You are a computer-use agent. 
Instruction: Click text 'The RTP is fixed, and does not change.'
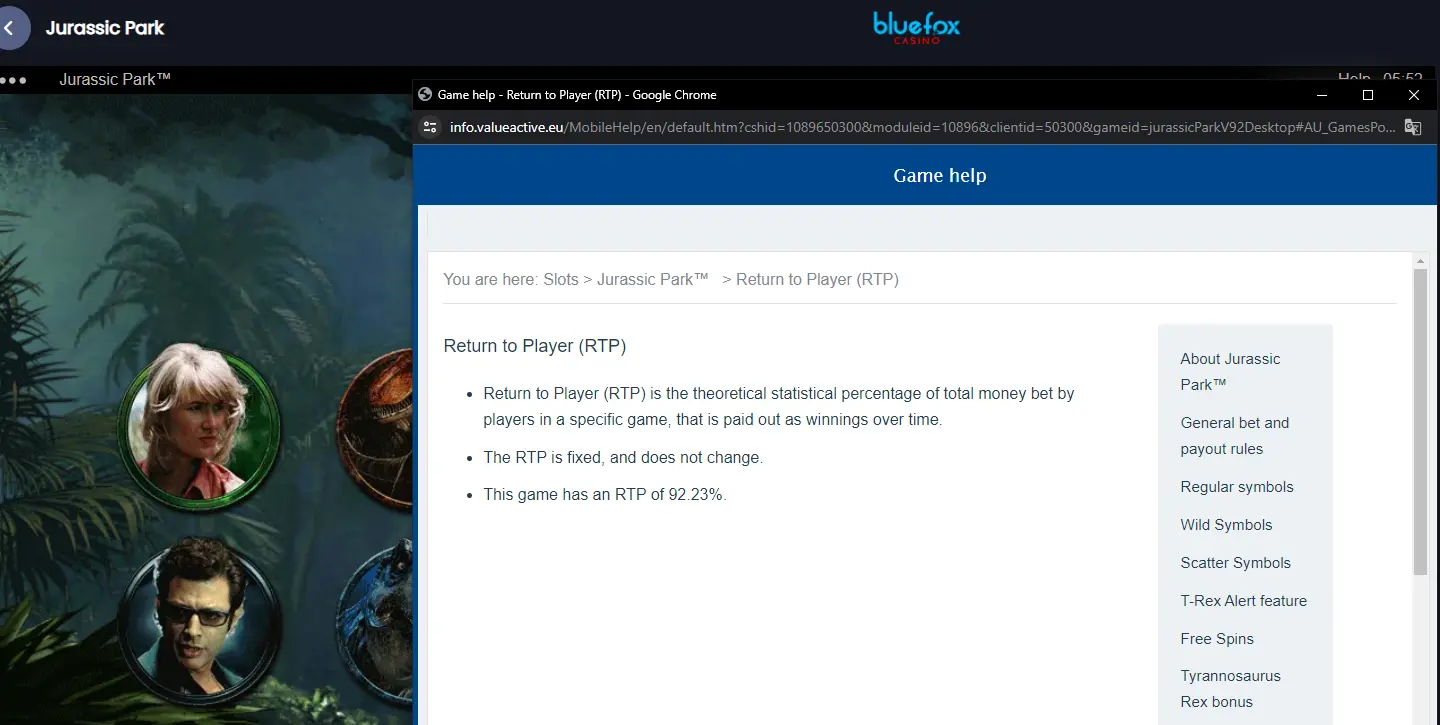pyautogui.click(x=623, y=457)
